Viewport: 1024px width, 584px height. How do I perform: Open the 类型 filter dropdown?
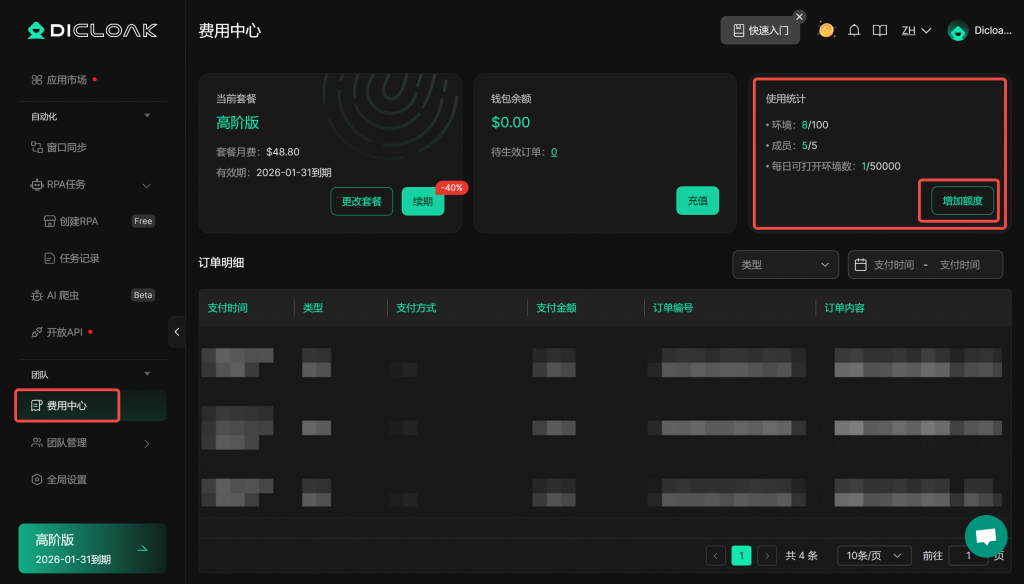pos(785,264)
